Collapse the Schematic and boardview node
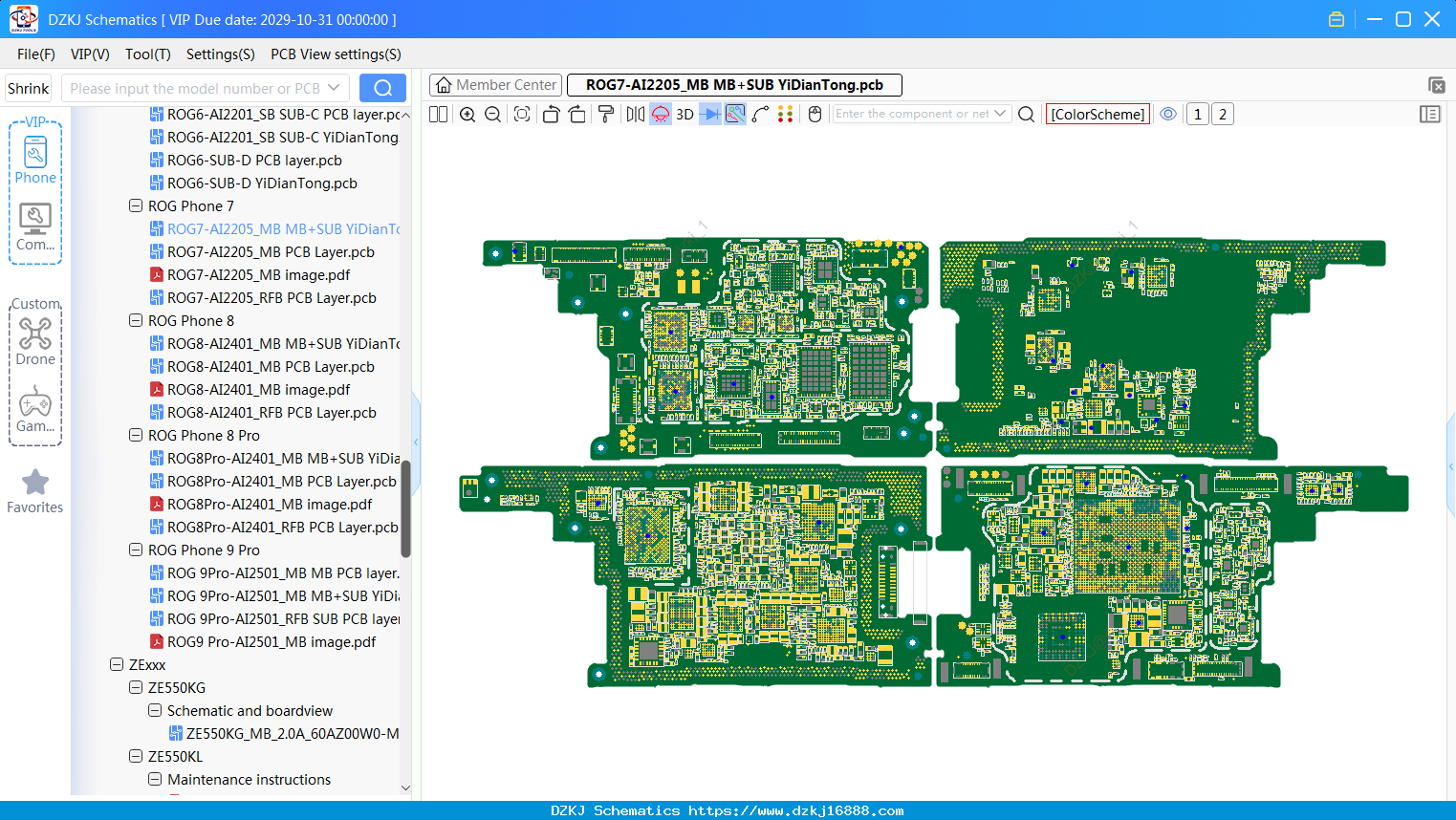Viewport: 1456px width, 820px height. 155,710
